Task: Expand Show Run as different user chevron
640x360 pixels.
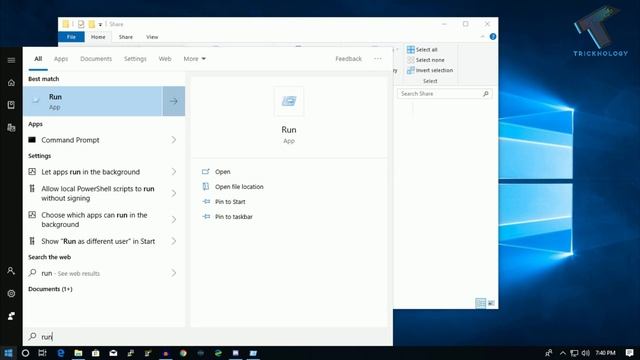Action: [x=174, y=241]
